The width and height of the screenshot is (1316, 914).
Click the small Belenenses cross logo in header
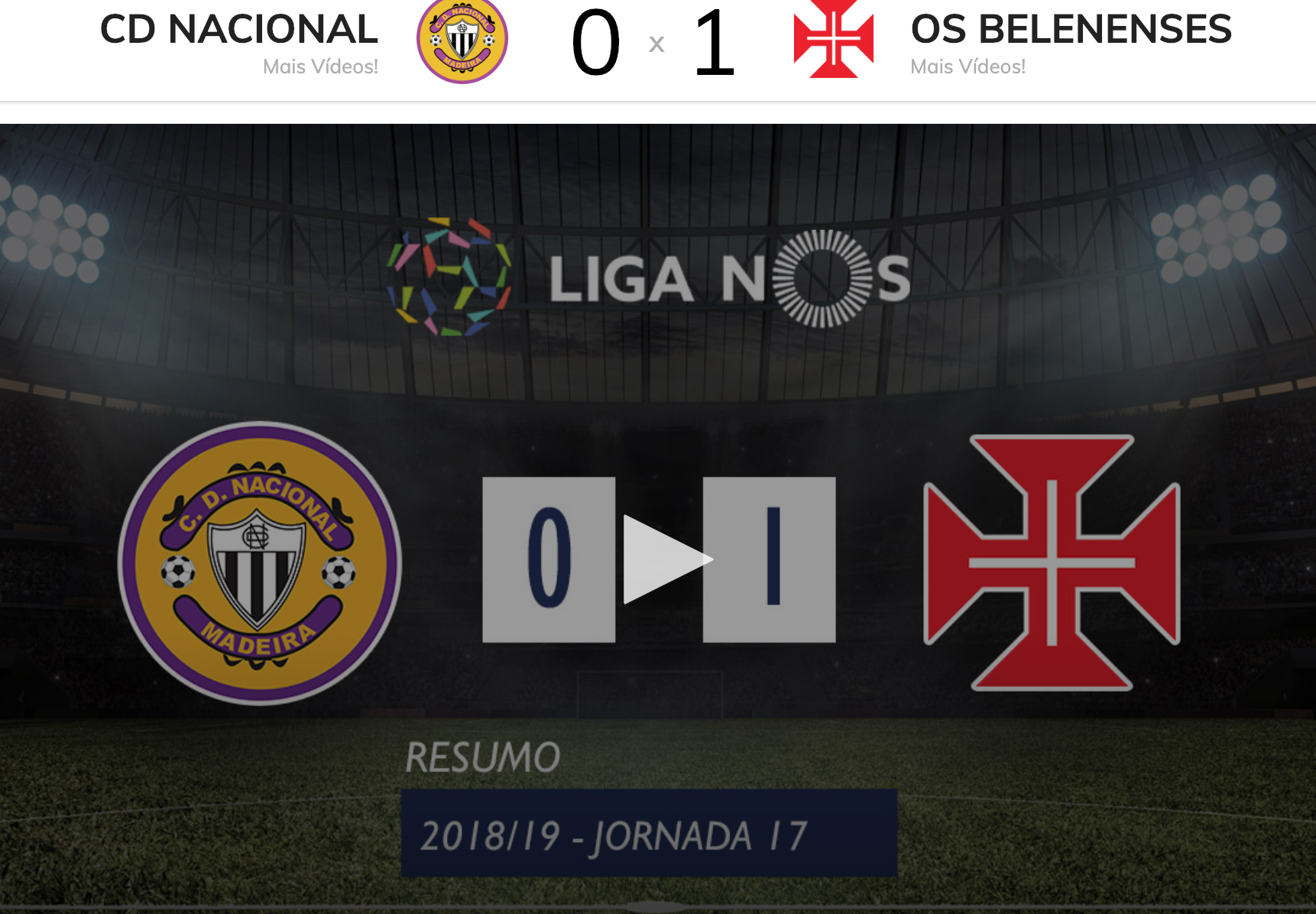[x=833, y=39]
